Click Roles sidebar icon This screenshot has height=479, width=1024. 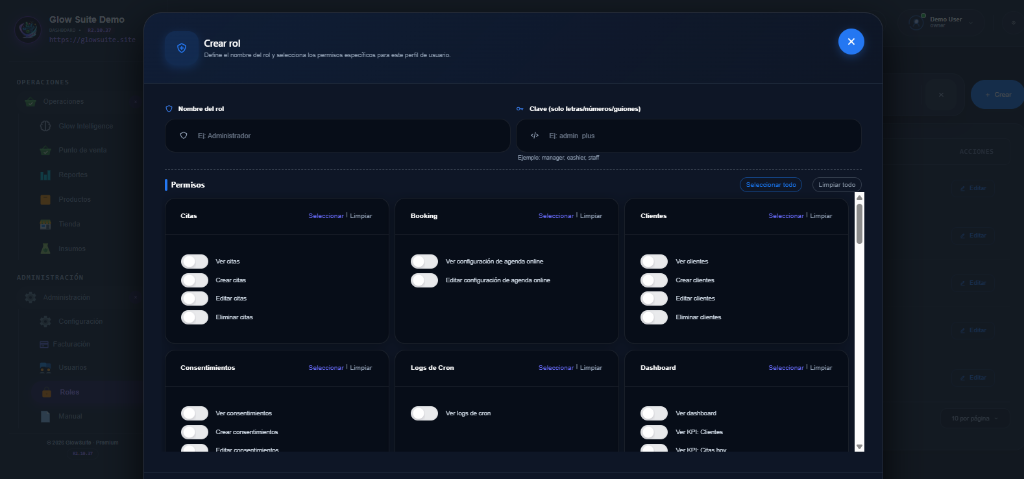(46, 393)
